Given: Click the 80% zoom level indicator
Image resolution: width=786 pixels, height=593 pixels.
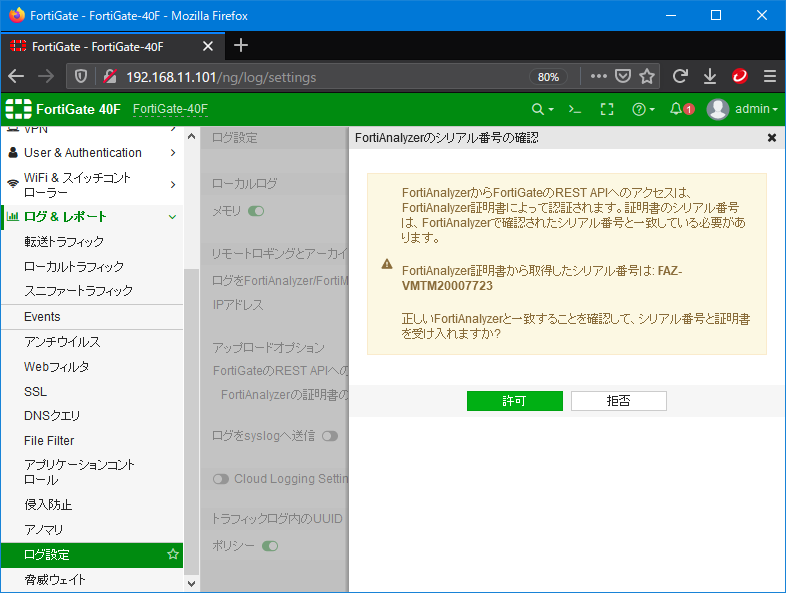Looking at the screenshot, I should point(548,77).
